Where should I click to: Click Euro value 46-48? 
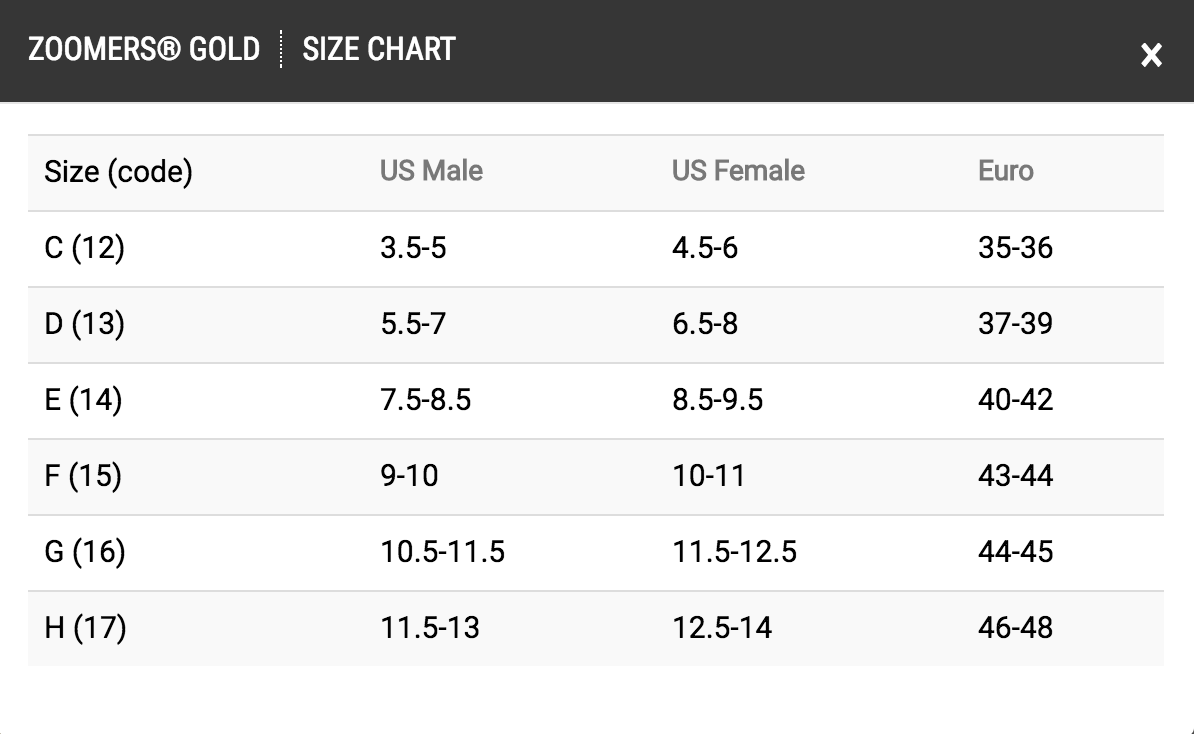[1015, 628]
